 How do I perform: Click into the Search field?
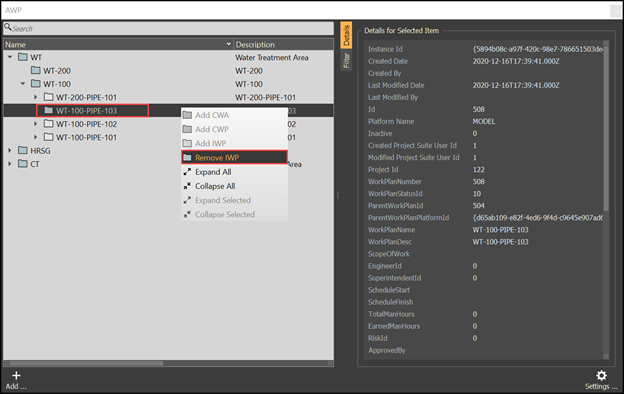(x=169, y=28)
